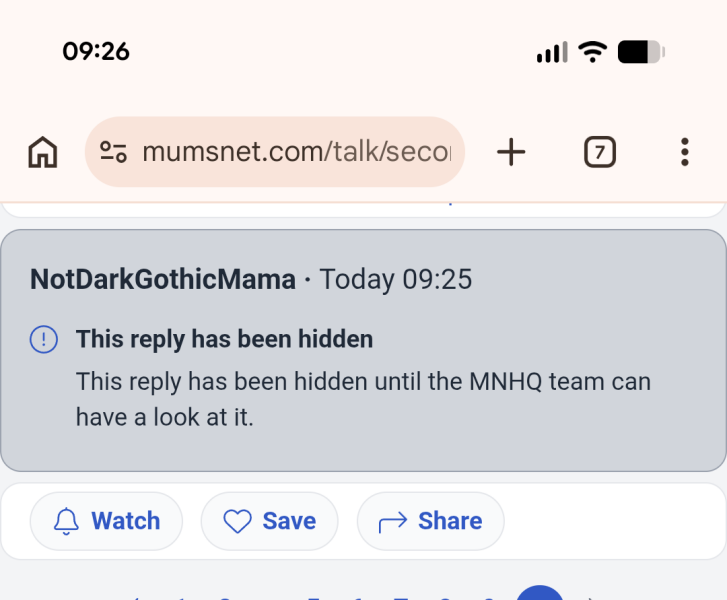The image size is (727, 600).
Task: Open site settings icon in address bar
Action: 114,152
